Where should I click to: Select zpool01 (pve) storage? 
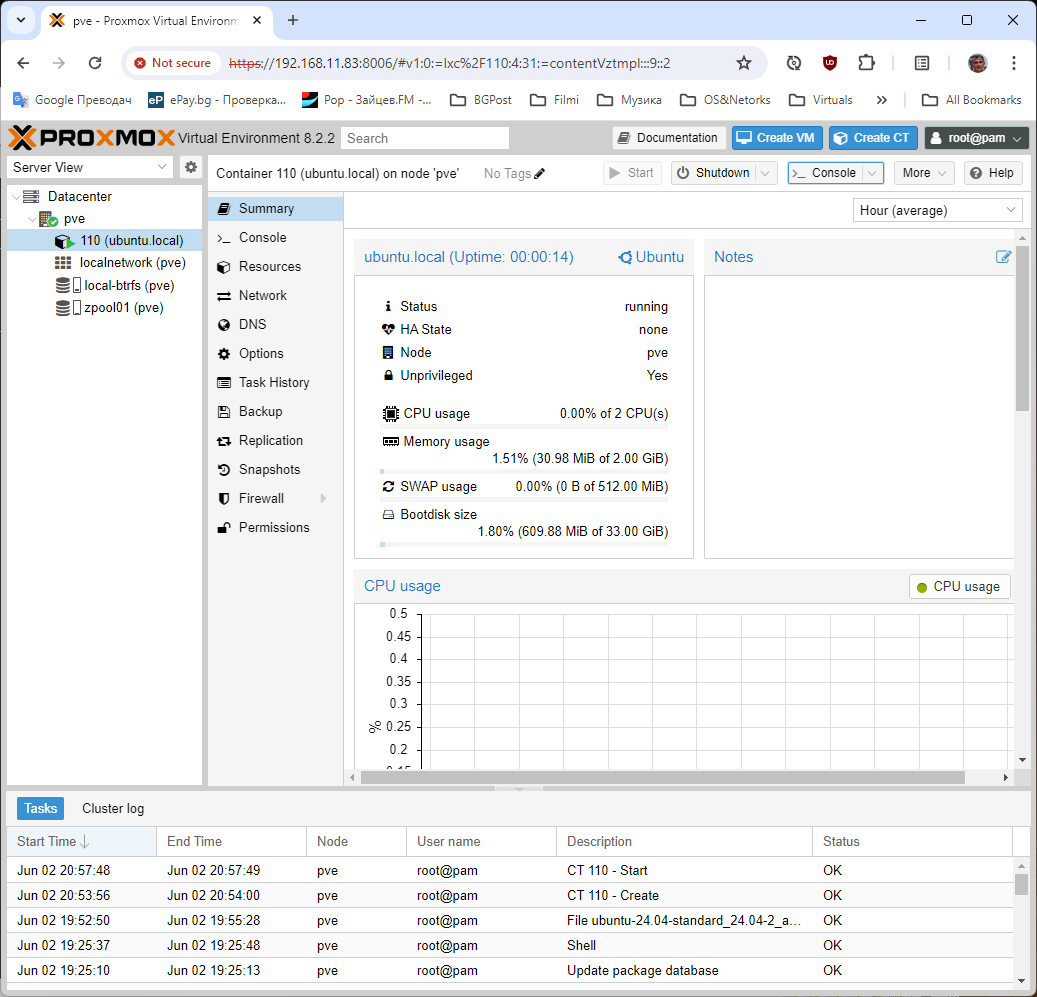pos(104,307)
